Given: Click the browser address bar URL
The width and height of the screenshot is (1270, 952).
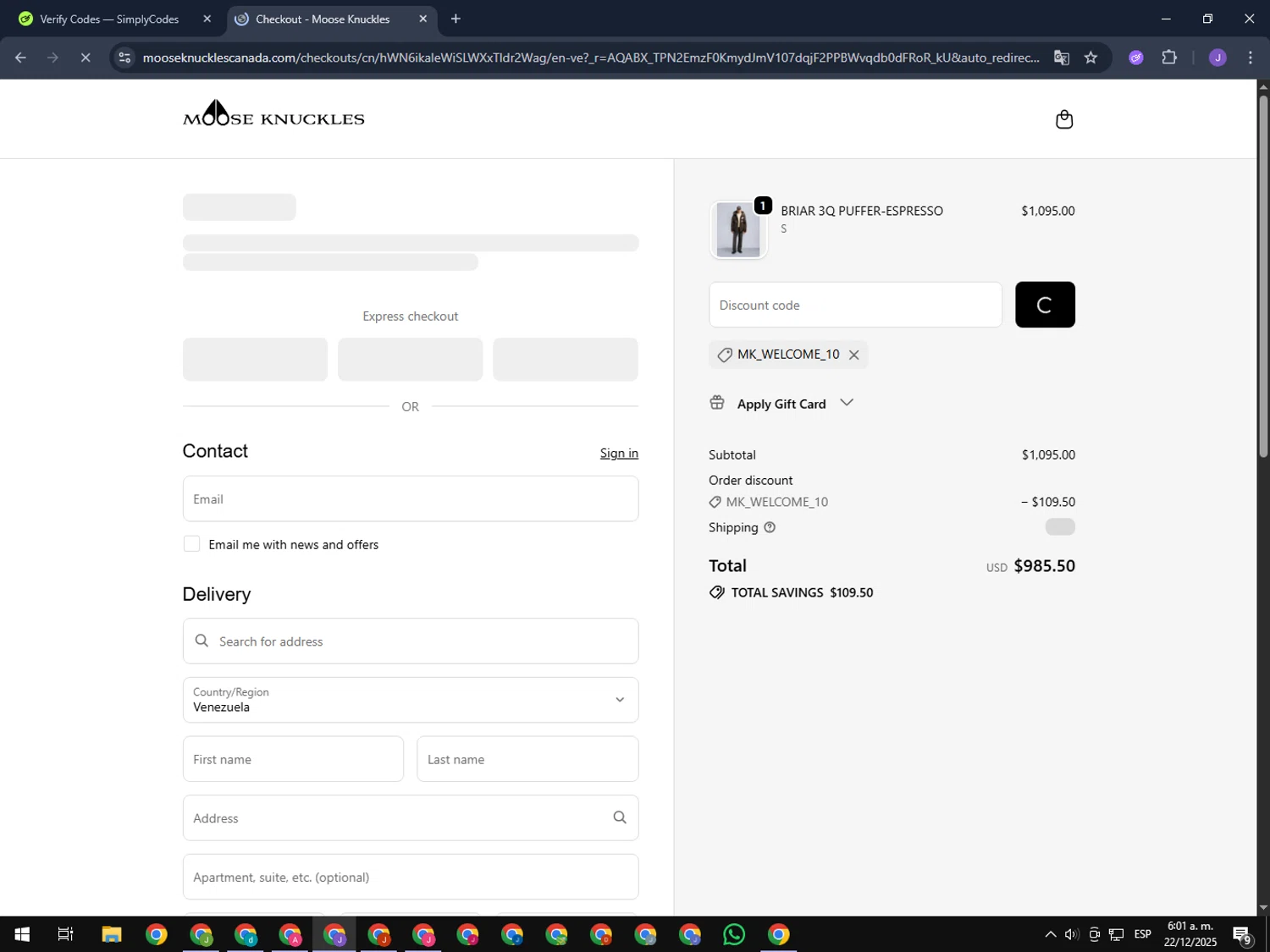Looking at the screenshot, I should click(591, 58).
